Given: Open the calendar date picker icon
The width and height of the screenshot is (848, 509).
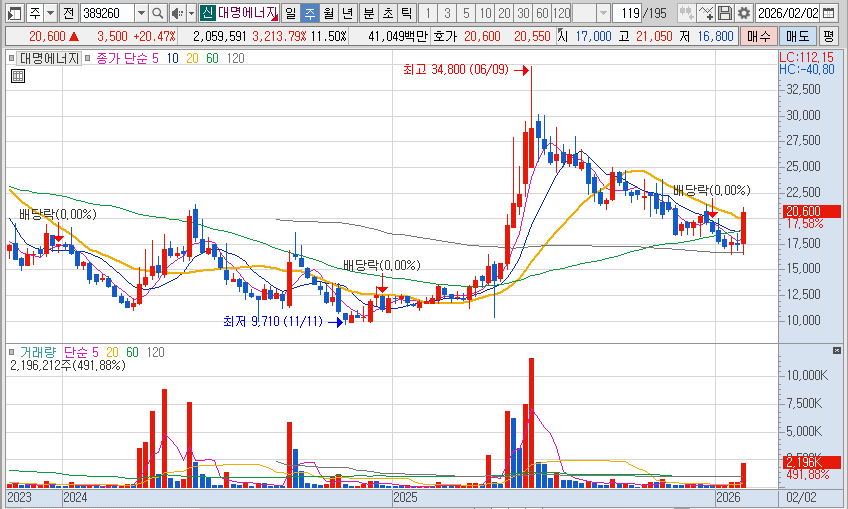Looking at the screenshot, I should pos(828,12).
